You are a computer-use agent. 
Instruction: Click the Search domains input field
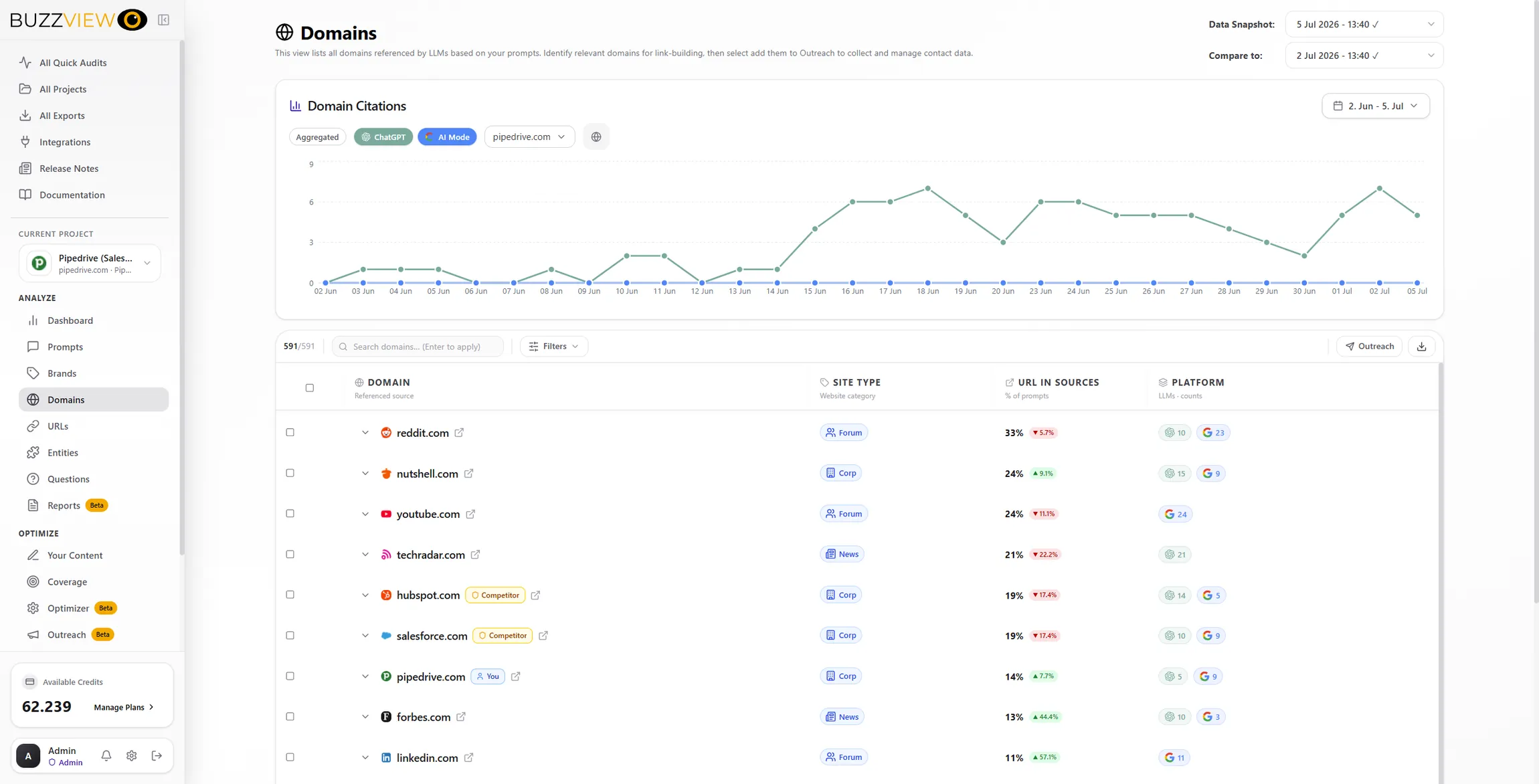coord(418,347)
